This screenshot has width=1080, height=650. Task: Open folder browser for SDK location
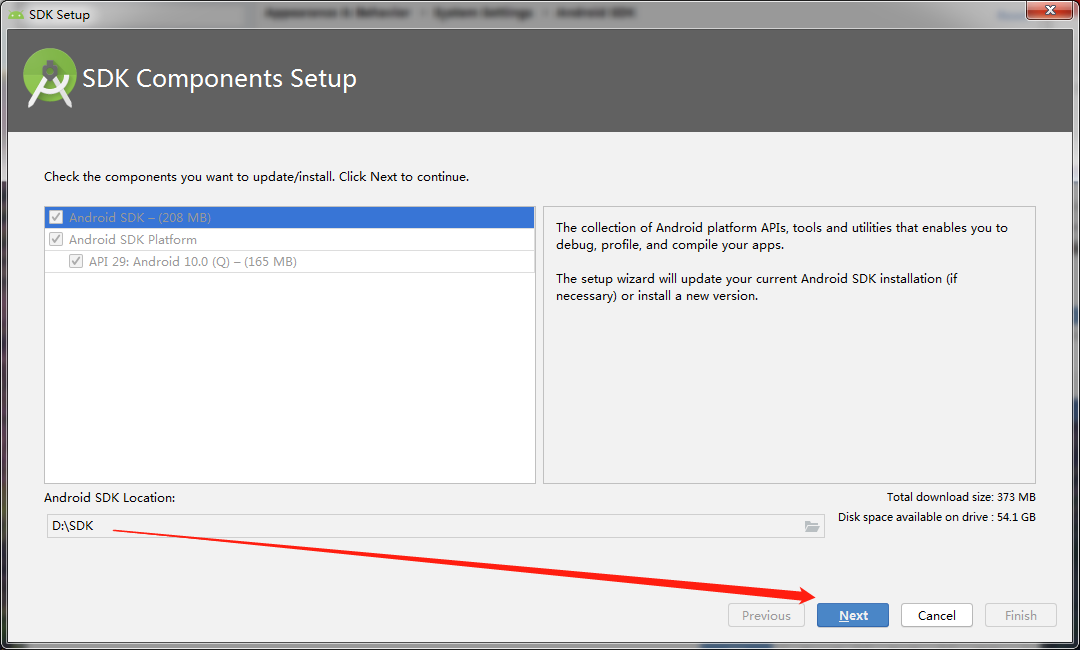(x=812, y=526)
